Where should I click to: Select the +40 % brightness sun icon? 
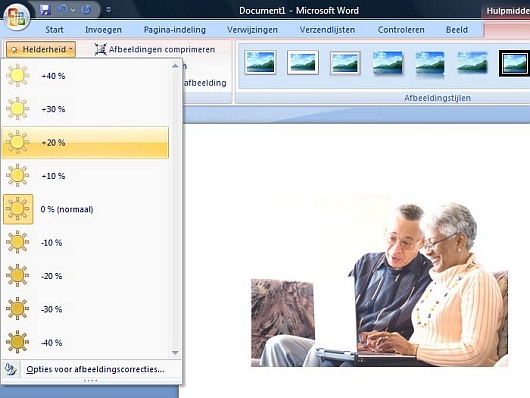(x=18, y=75)
